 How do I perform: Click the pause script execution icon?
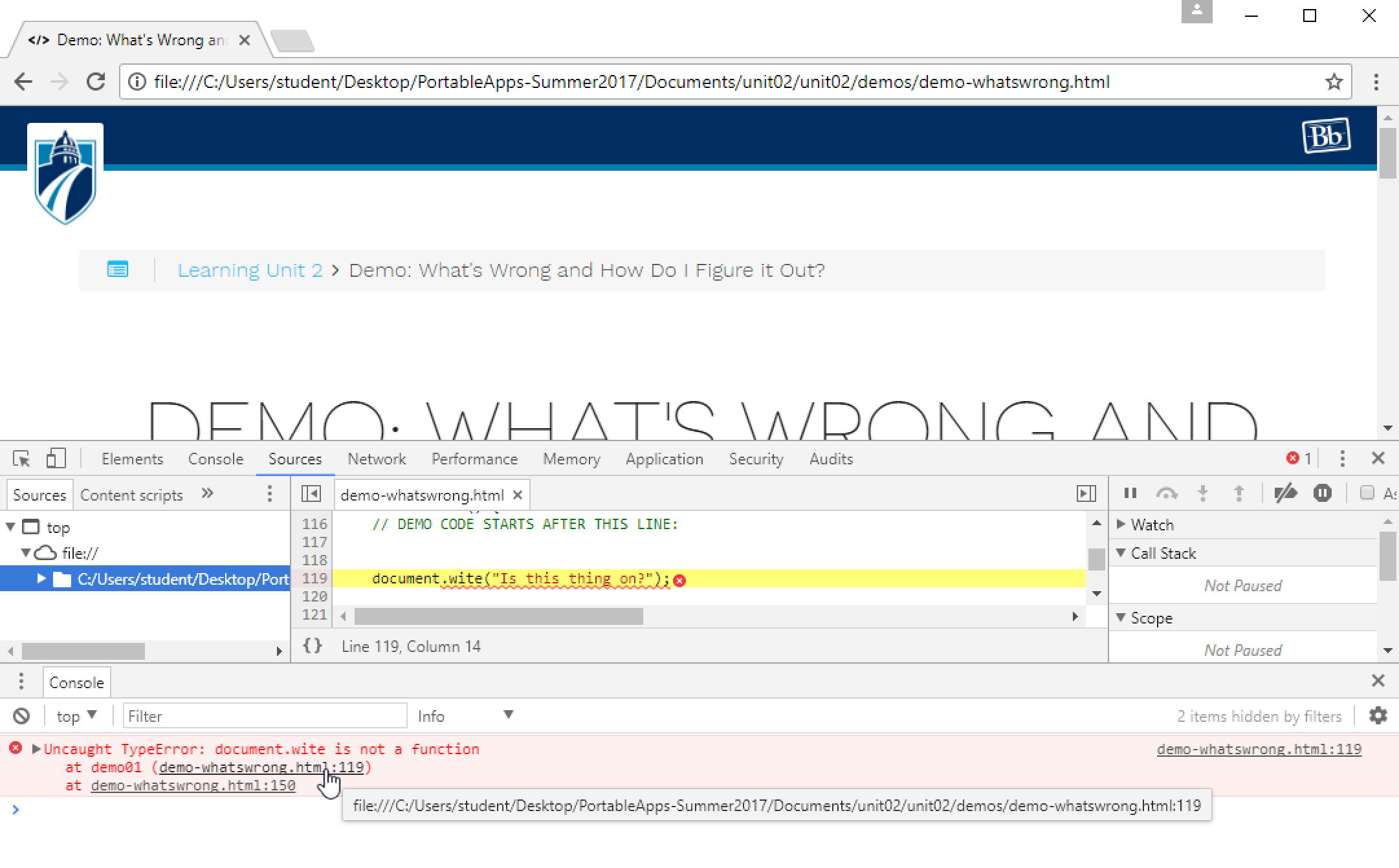(1130, 493)
